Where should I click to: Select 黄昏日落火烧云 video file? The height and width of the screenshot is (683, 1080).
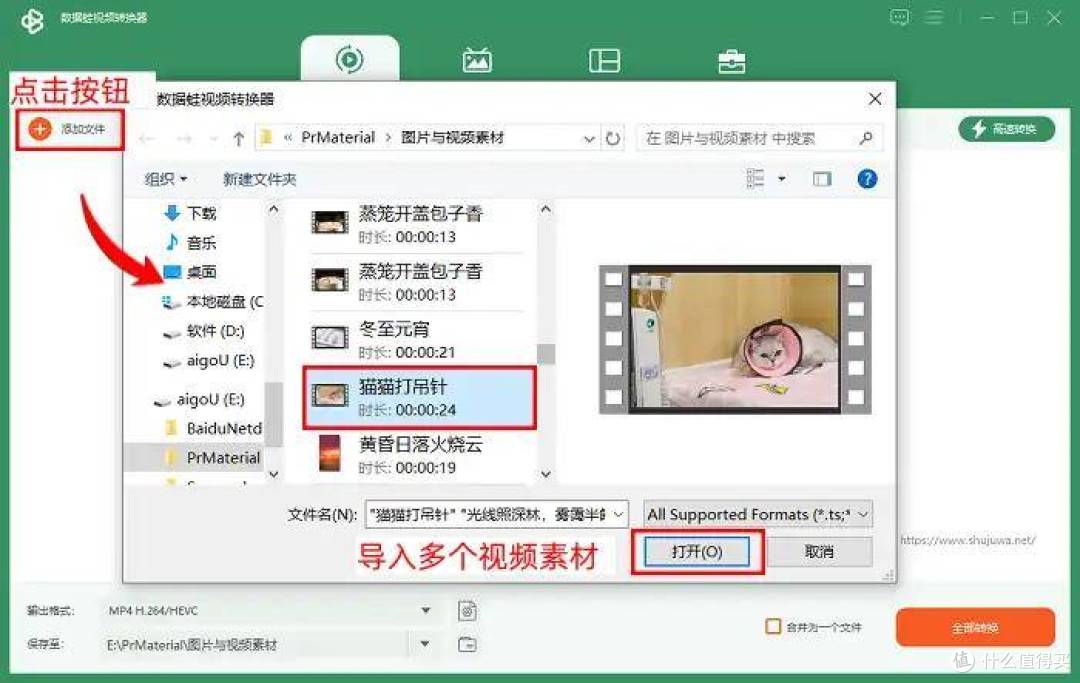click(418, 456)
